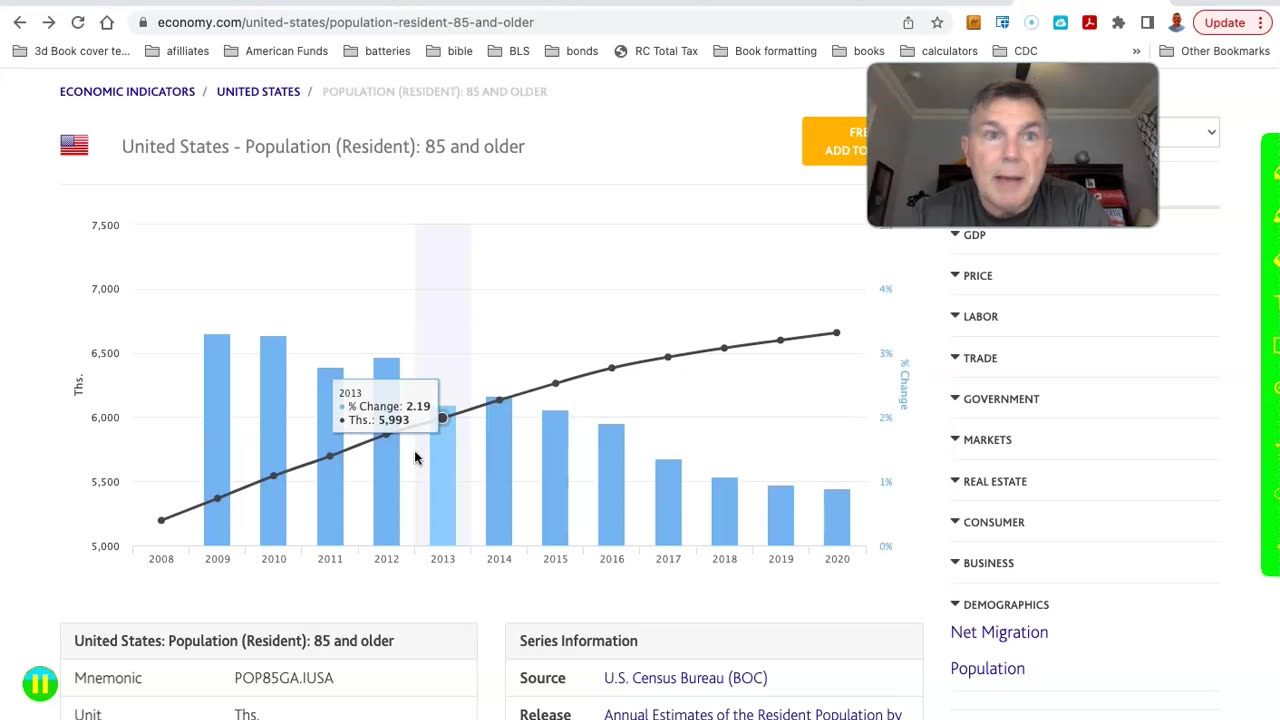Screen dimensions: 1280x720
Task: Open the browser home page
Action: point(107,22)
